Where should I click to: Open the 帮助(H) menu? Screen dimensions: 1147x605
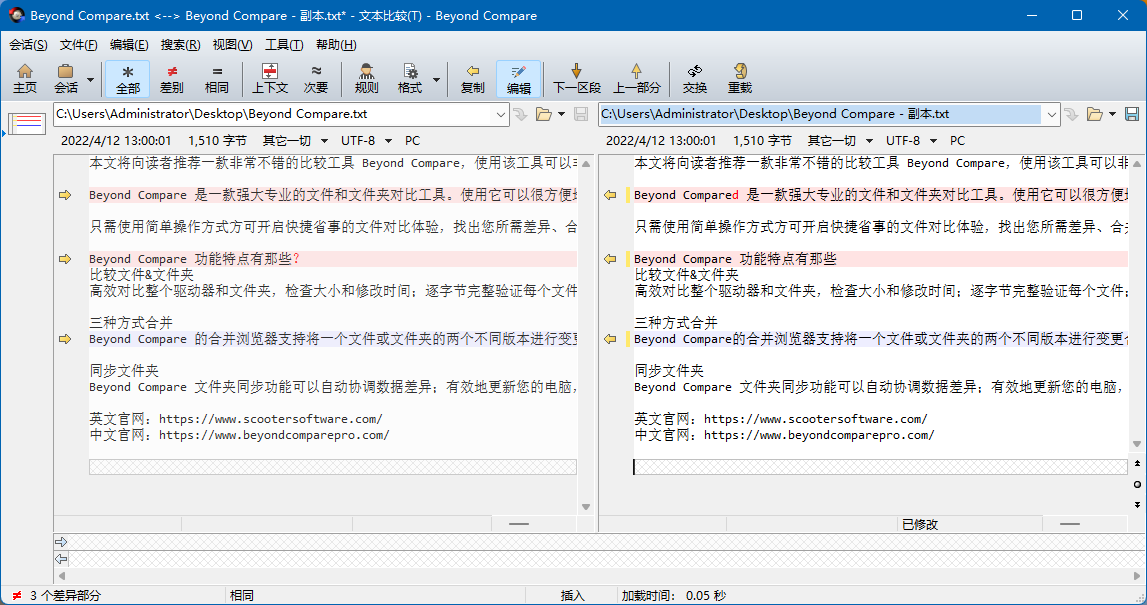pos(336,45)
